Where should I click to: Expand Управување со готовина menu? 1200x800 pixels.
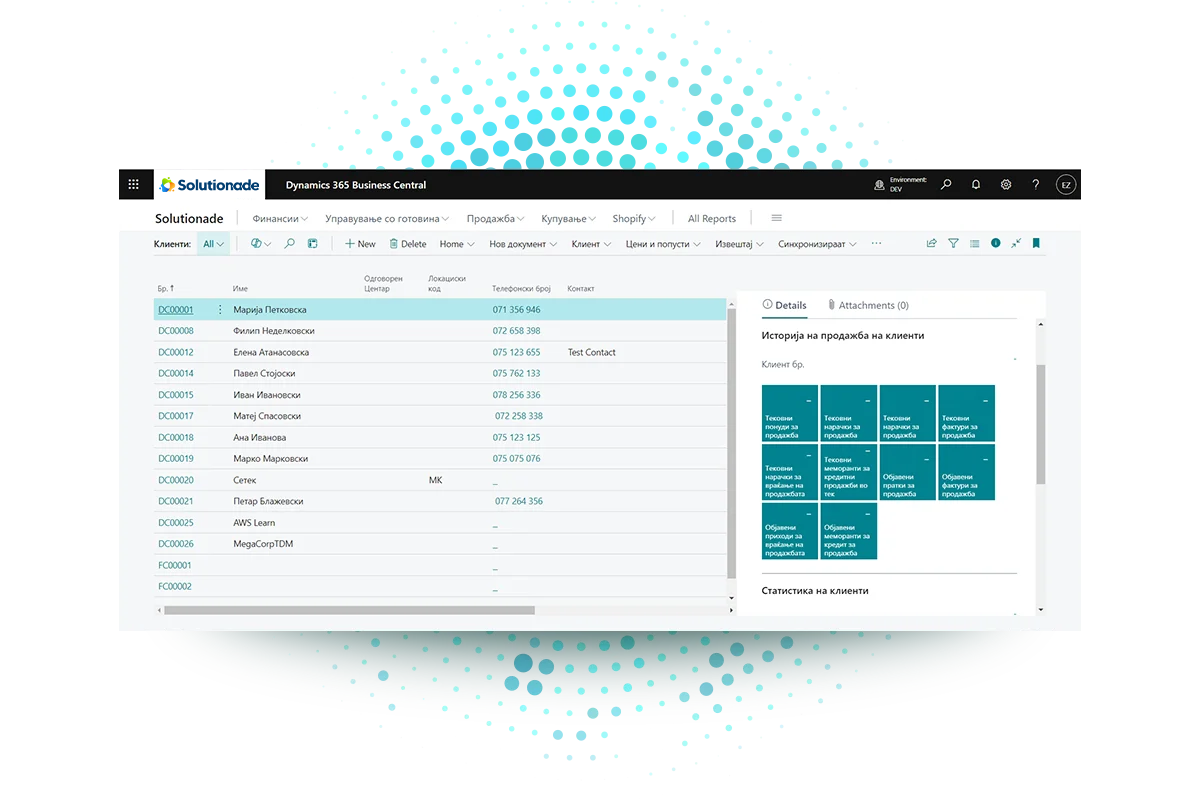click(x=387, y=218)
